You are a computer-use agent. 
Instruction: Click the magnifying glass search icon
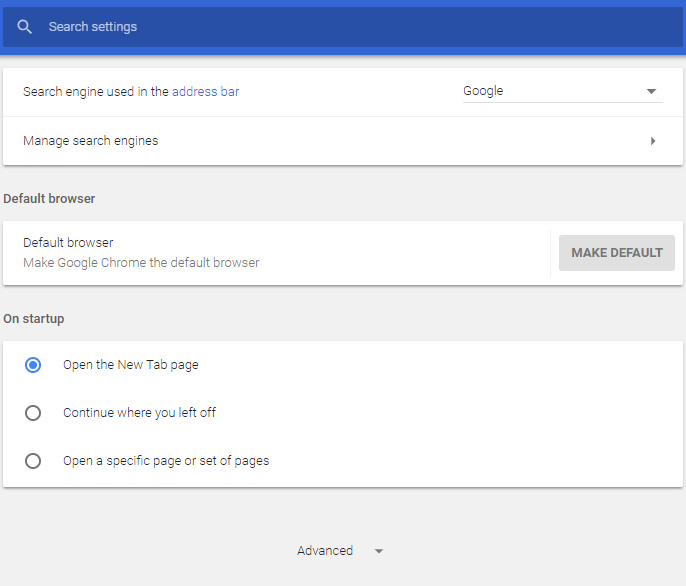(24, 27)
